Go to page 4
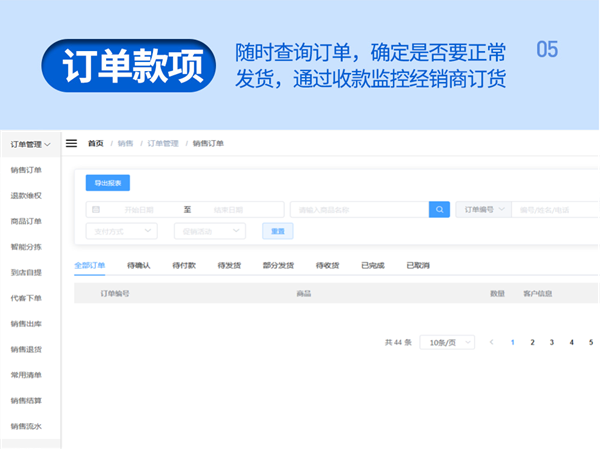The height and width of the screenshot is (449, 600). (x=572, y=342)
